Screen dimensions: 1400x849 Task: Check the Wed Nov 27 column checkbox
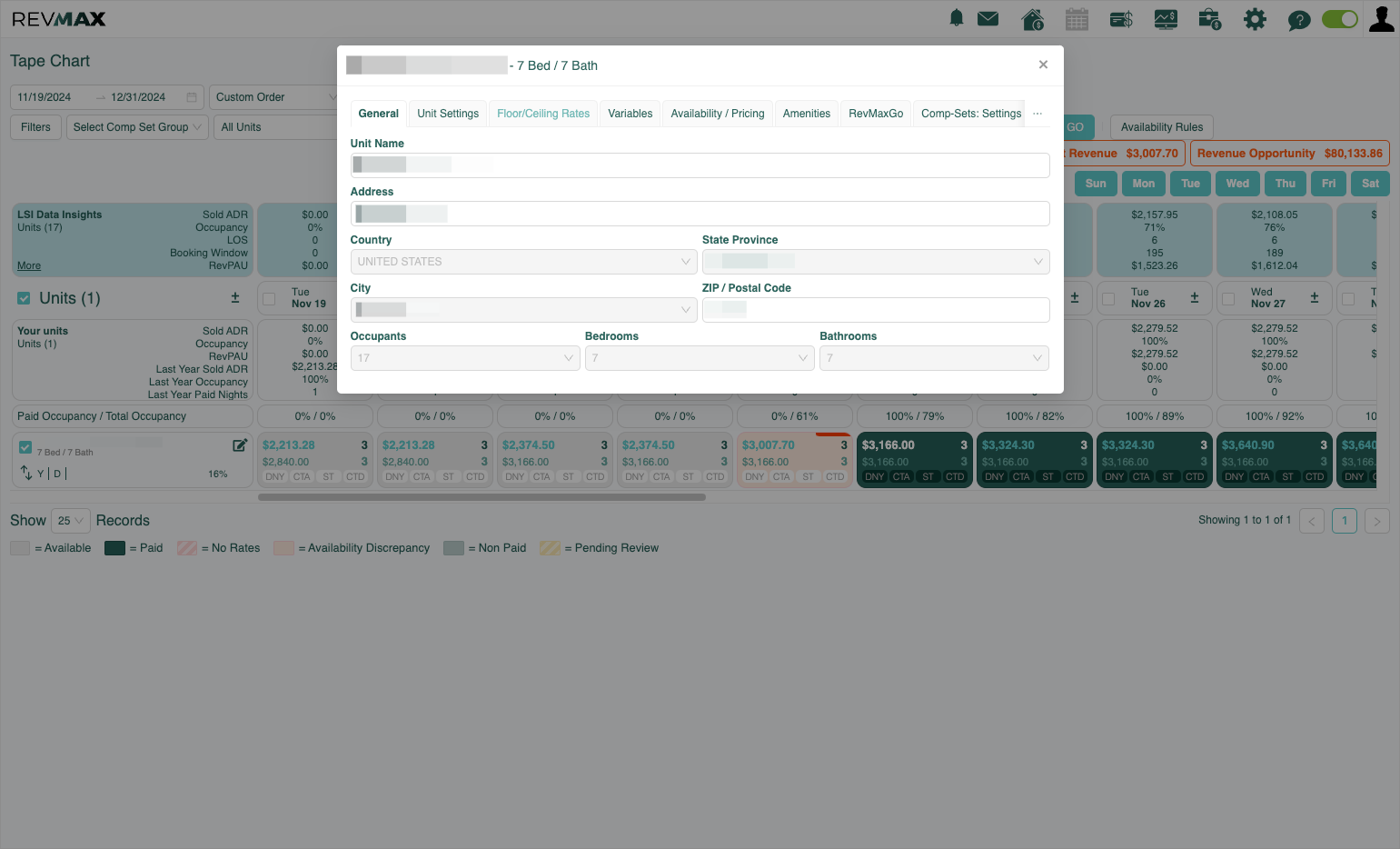(x=1228, y=298)
